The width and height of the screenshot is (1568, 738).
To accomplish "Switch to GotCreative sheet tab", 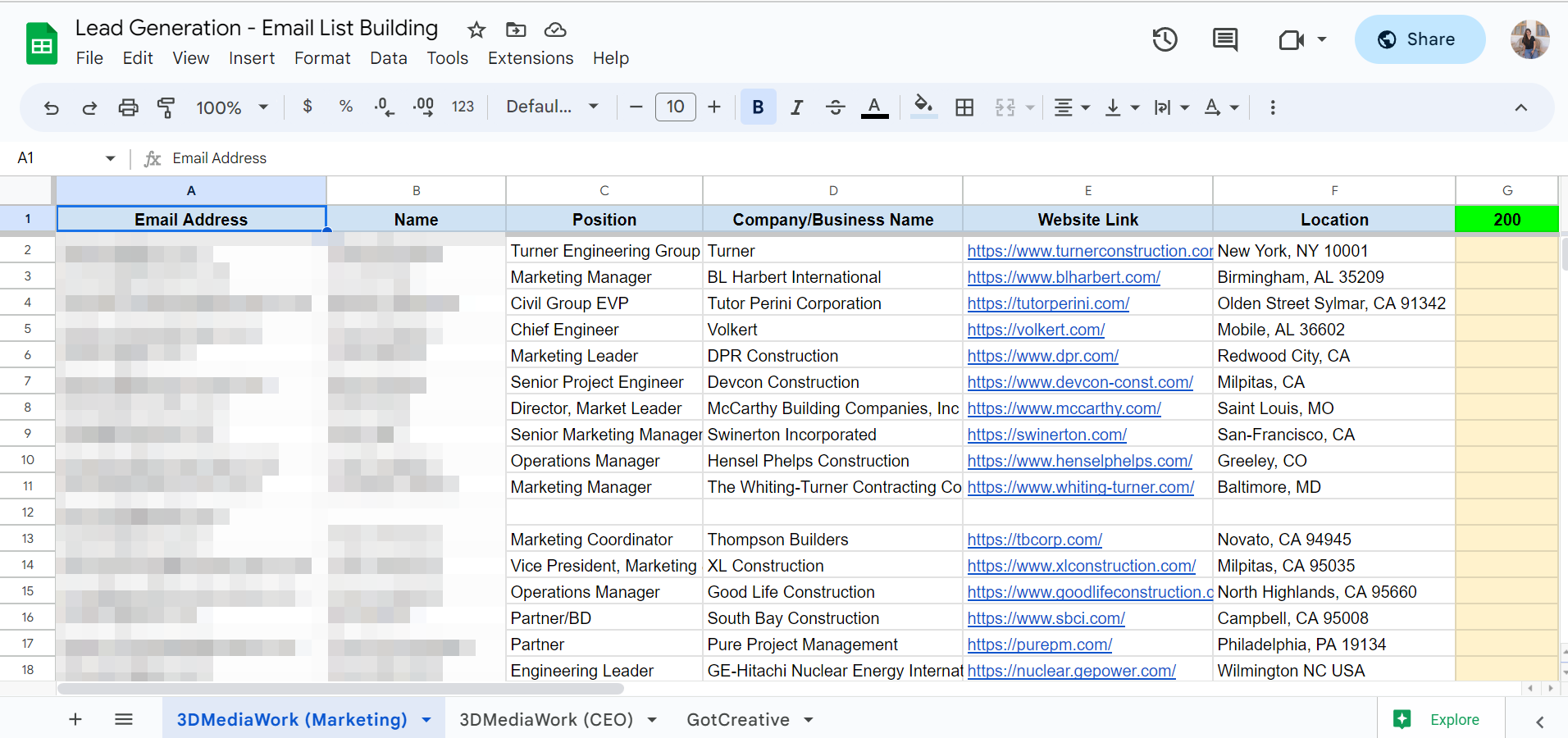I will (738, 719).
